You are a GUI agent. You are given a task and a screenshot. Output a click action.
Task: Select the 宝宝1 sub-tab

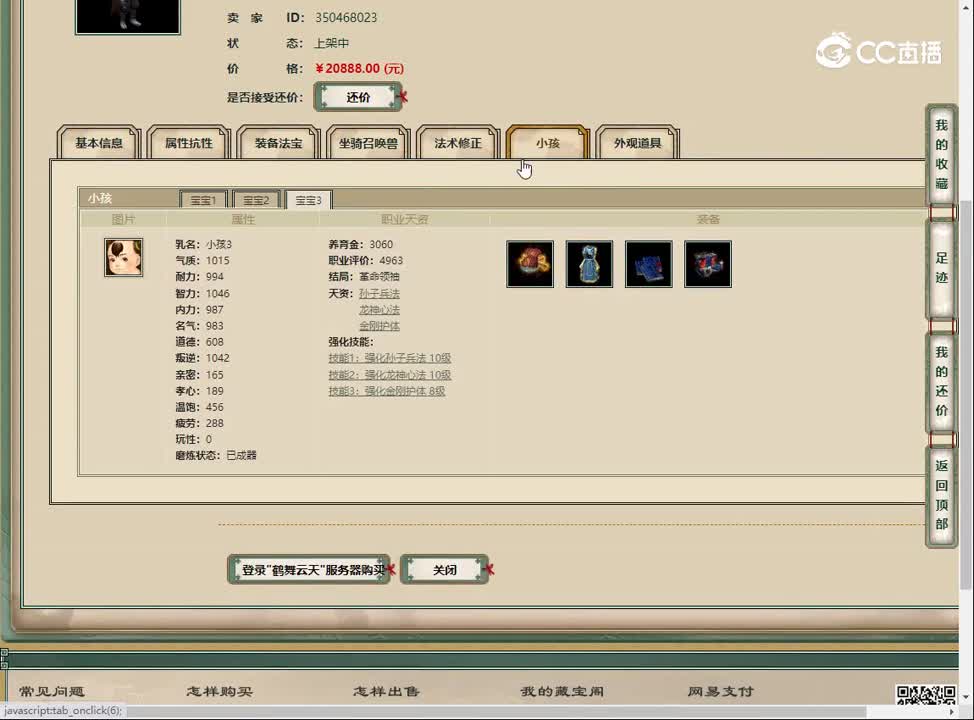click(x=203, y=199)
